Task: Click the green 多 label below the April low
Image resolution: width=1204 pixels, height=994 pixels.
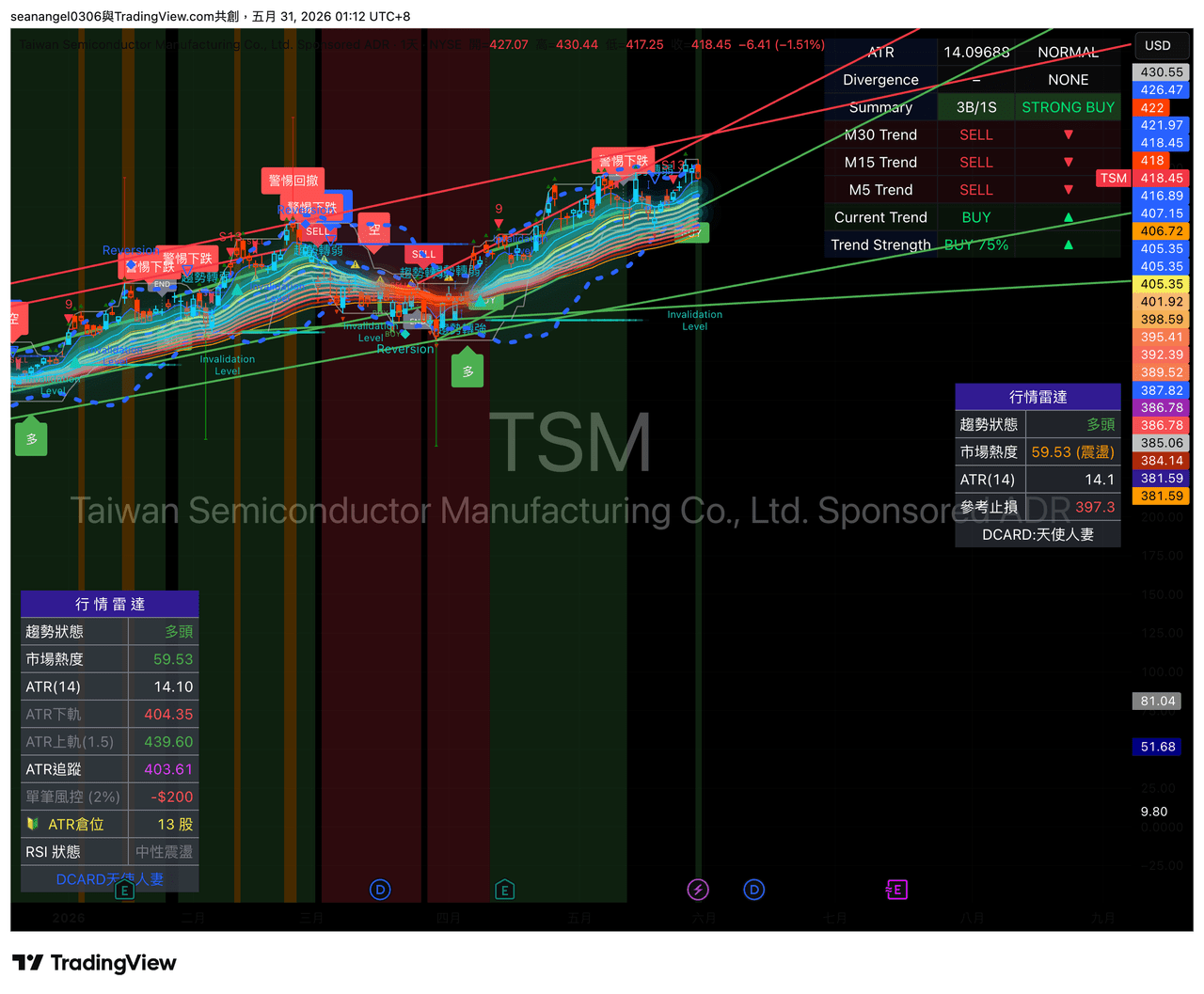Action: [x=467, y=369]
